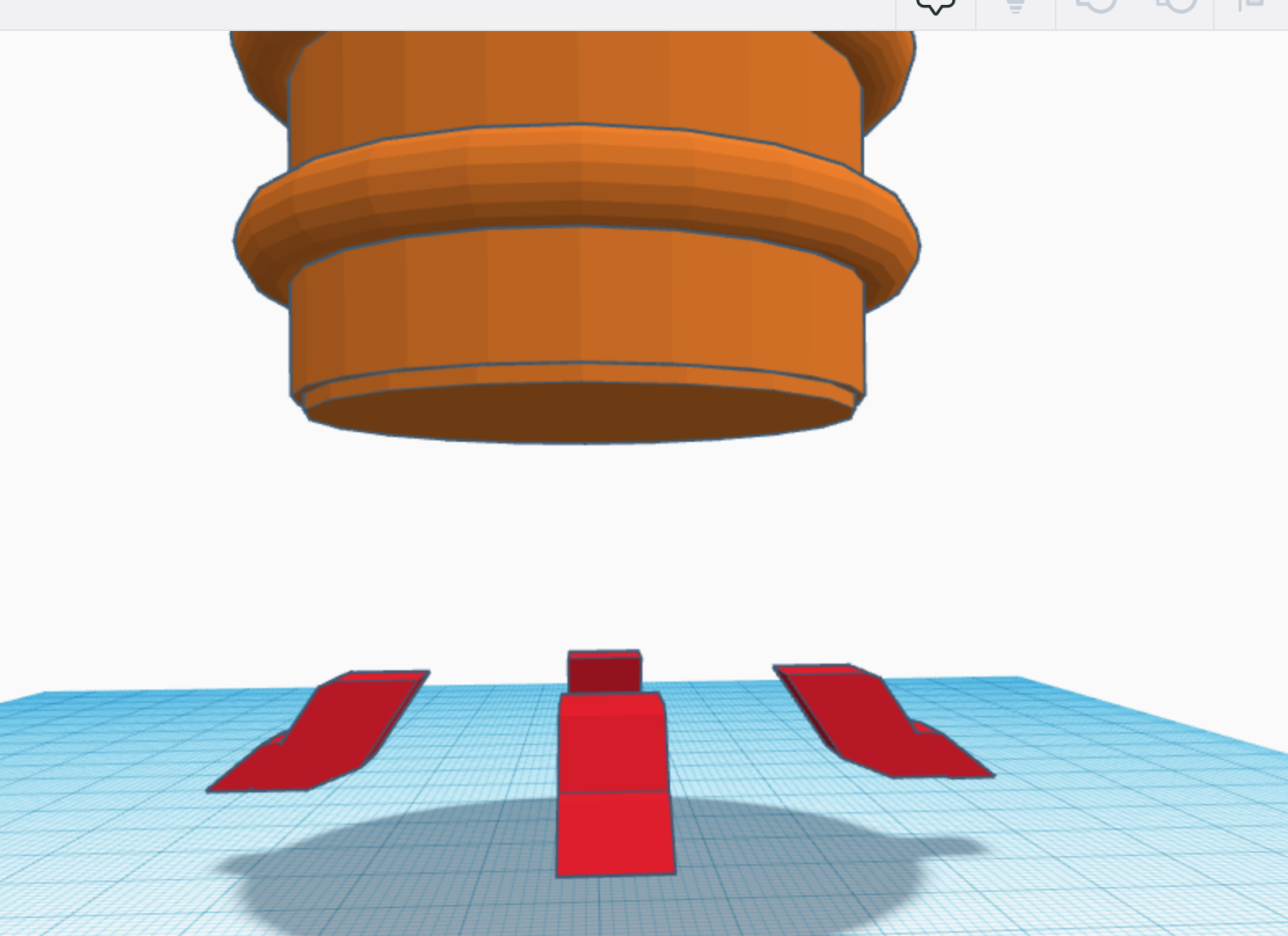1288x936 pixels.
Task: Select the center bright red leg
Action: tap(615, 784)
